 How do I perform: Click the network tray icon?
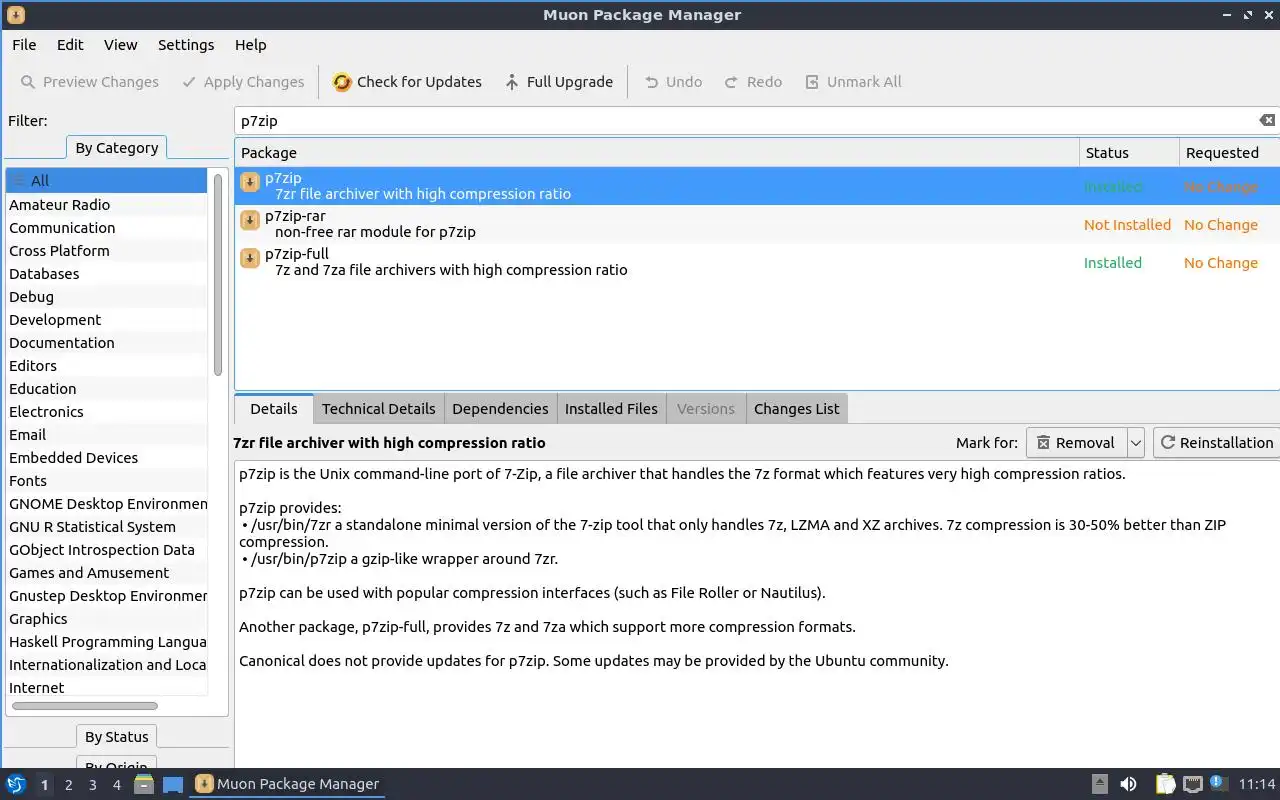(1192, 784)
